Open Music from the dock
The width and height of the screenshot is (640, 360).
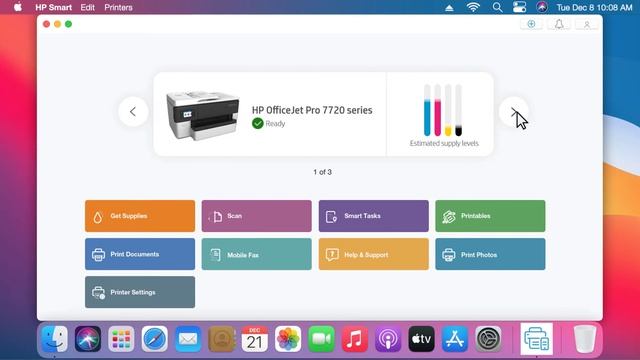click(x=355, y=339)
